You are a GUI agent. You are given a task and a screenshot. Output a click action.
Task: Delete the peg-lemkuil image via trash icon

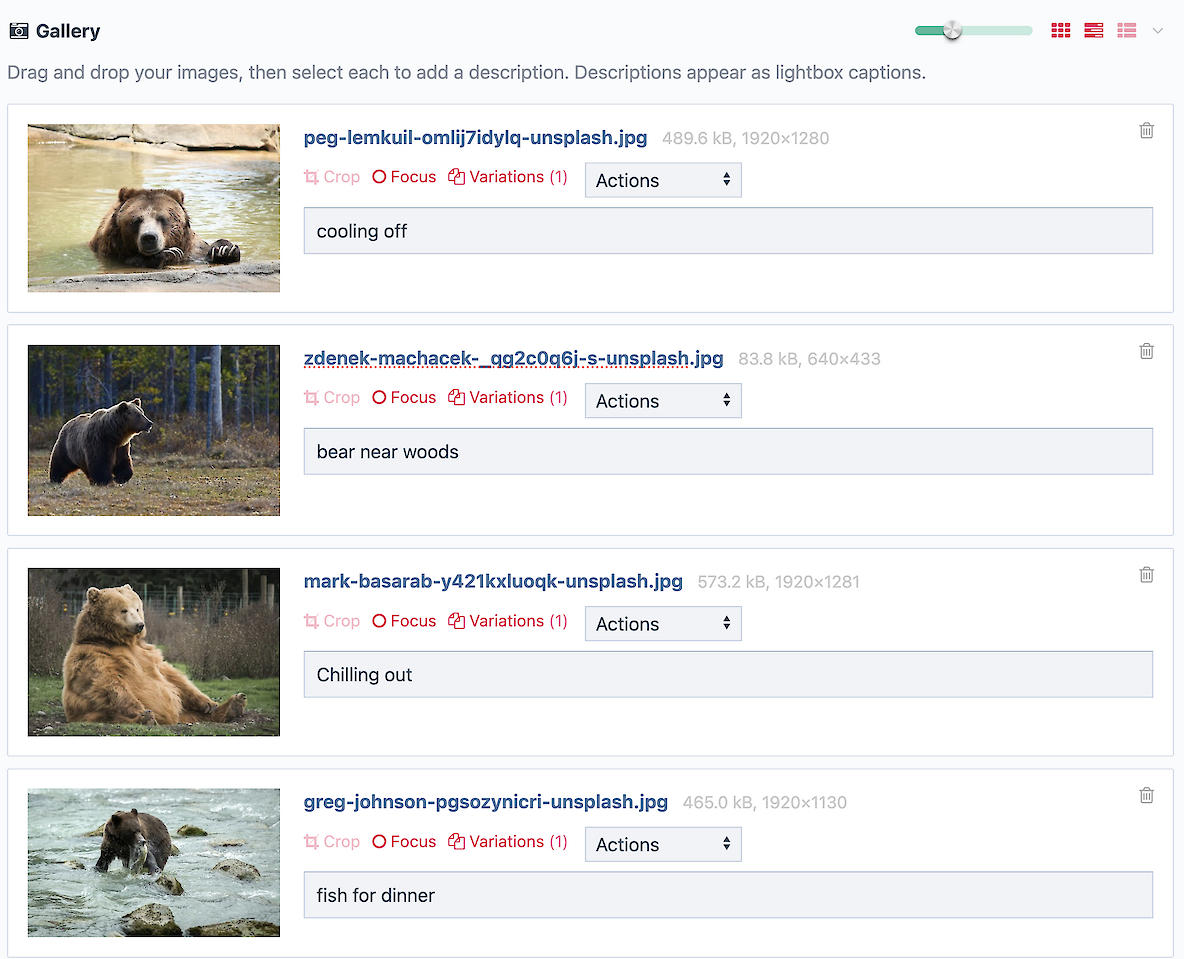(1146, 131)
